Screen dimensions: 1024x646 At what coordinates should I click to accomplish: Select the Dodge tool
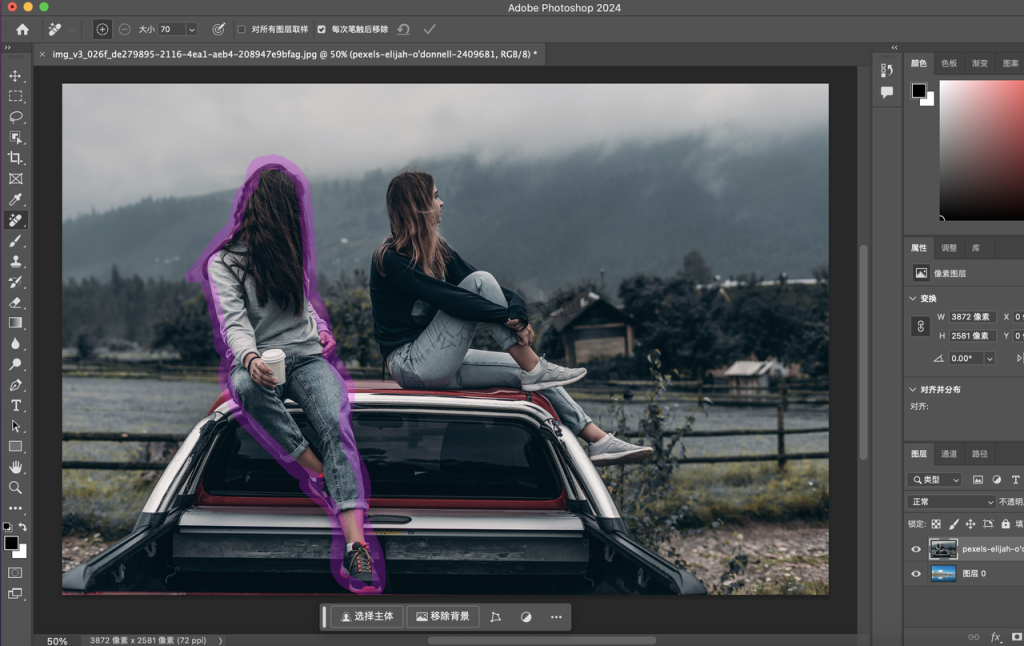point(15,364)
